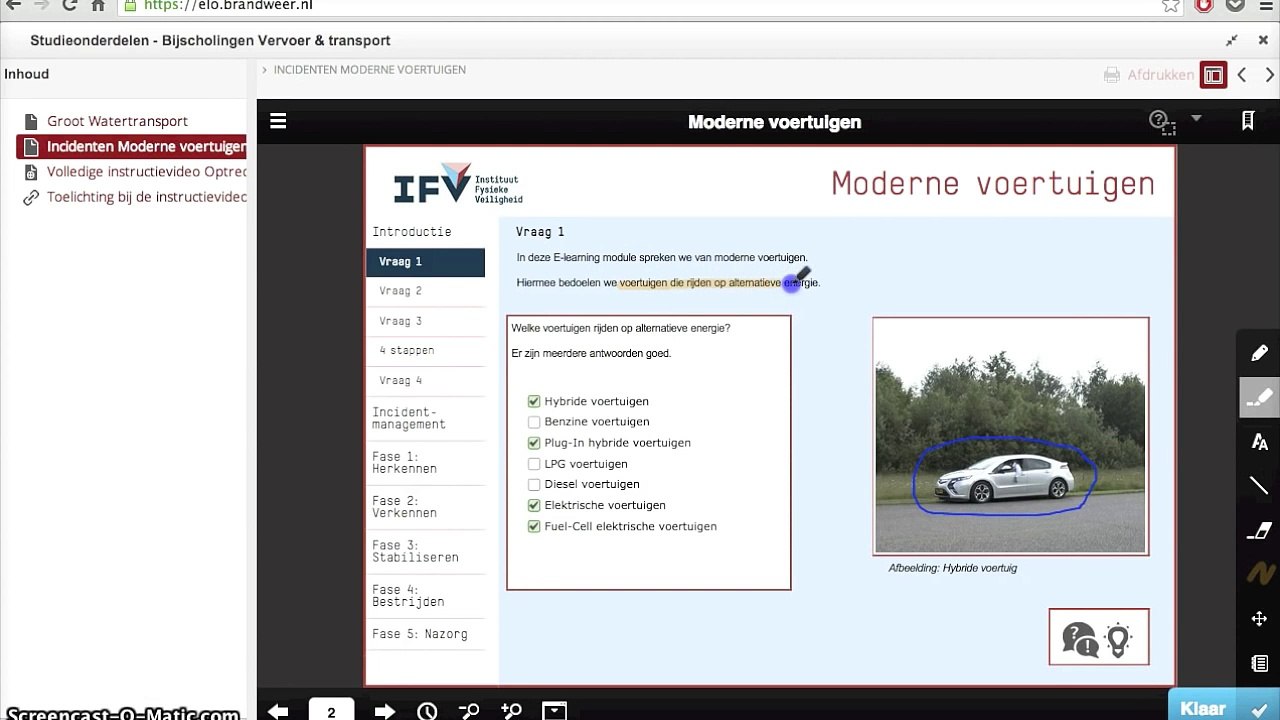Expand the INCIDENTEN MODERNE VOERTUIGEN breadcrumb chevron
The height and width of the screenshot is (720, 1280).
264,70
